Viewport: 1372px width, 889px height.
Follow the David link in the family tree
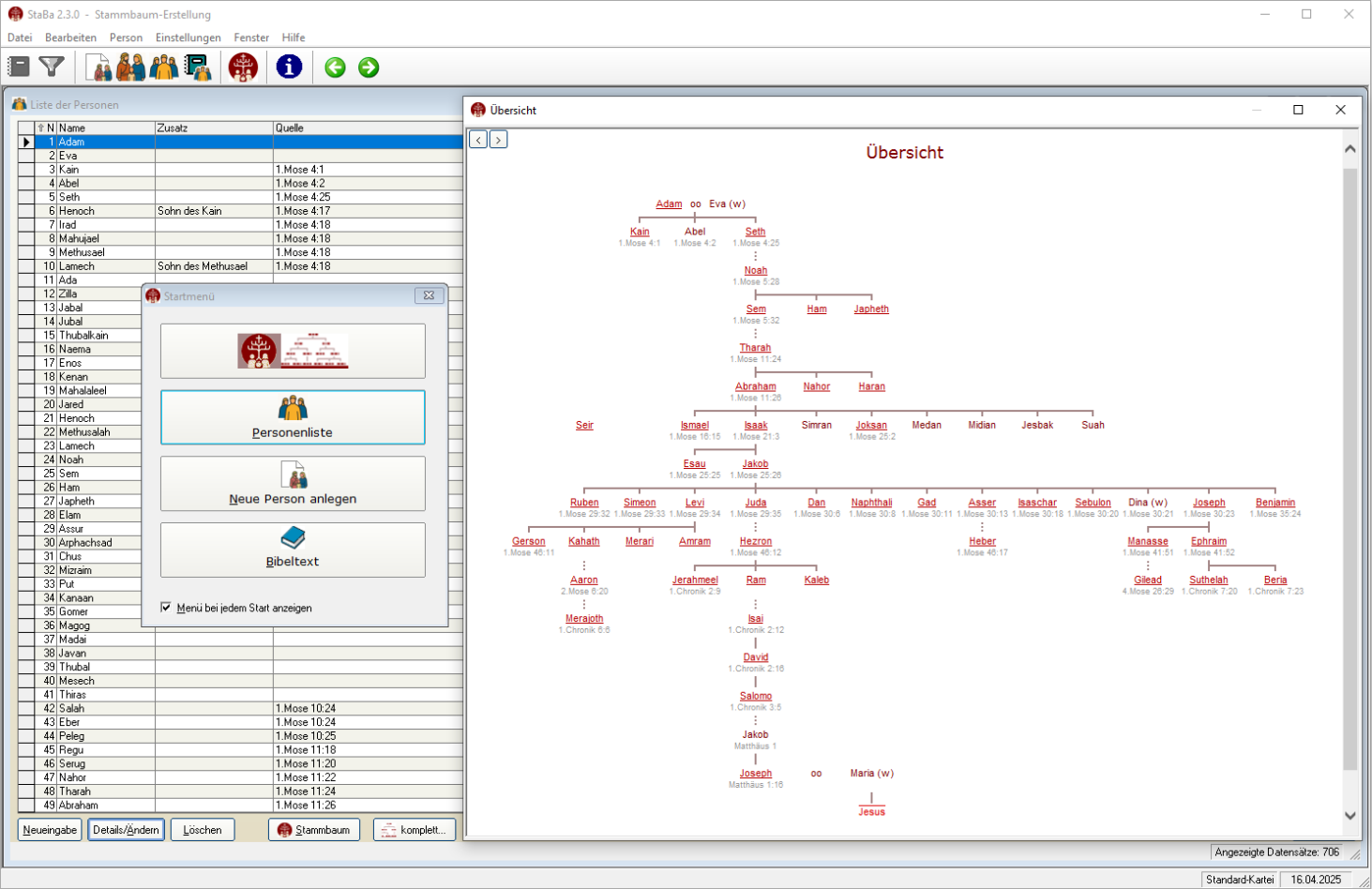758,656
